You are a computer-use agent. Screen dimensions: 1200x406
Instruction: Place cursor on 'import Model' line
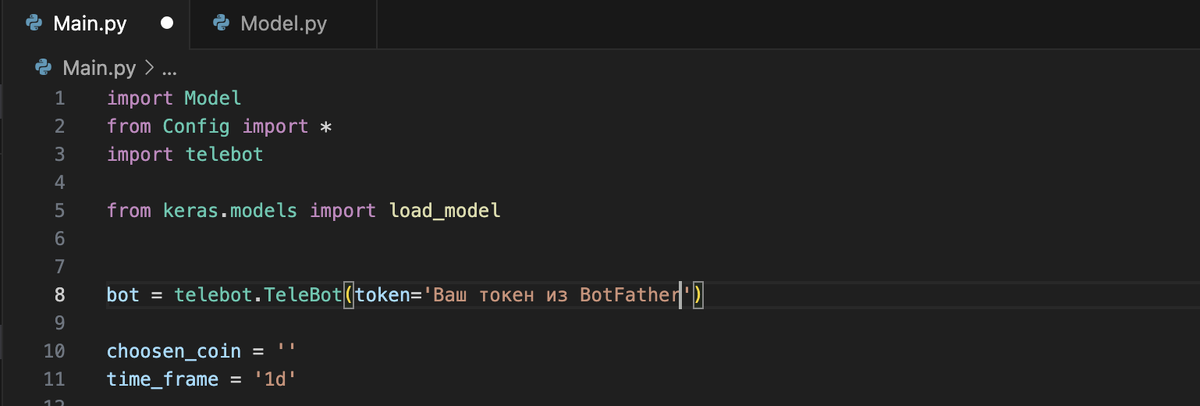174,99
